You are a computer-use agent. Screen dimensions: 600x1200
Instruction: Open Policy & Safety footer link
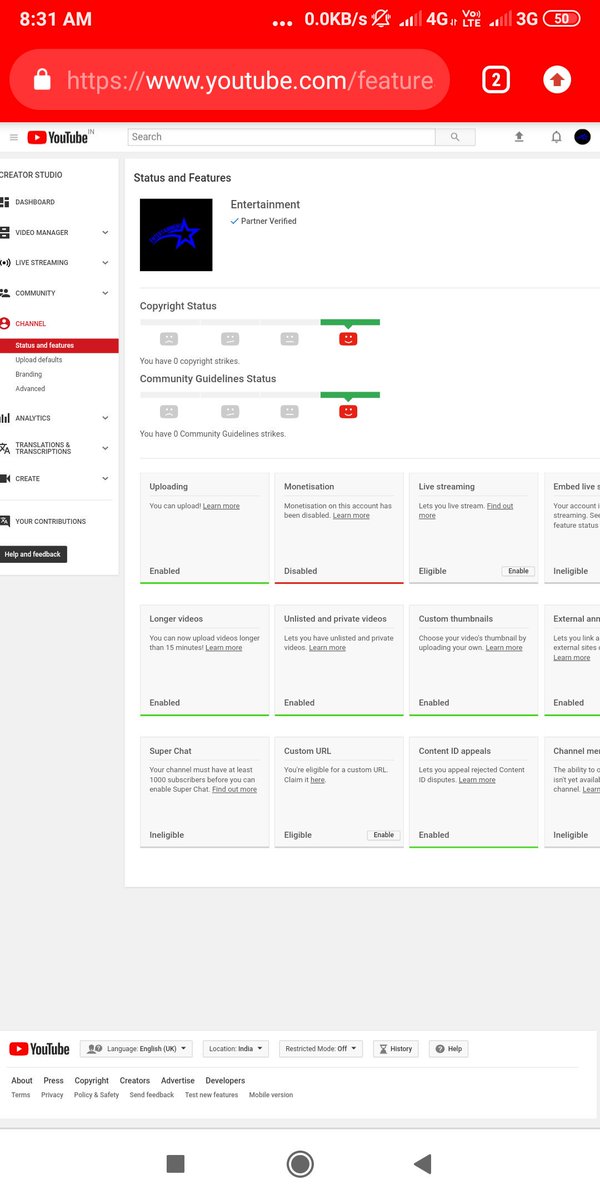click(96, 1095)
